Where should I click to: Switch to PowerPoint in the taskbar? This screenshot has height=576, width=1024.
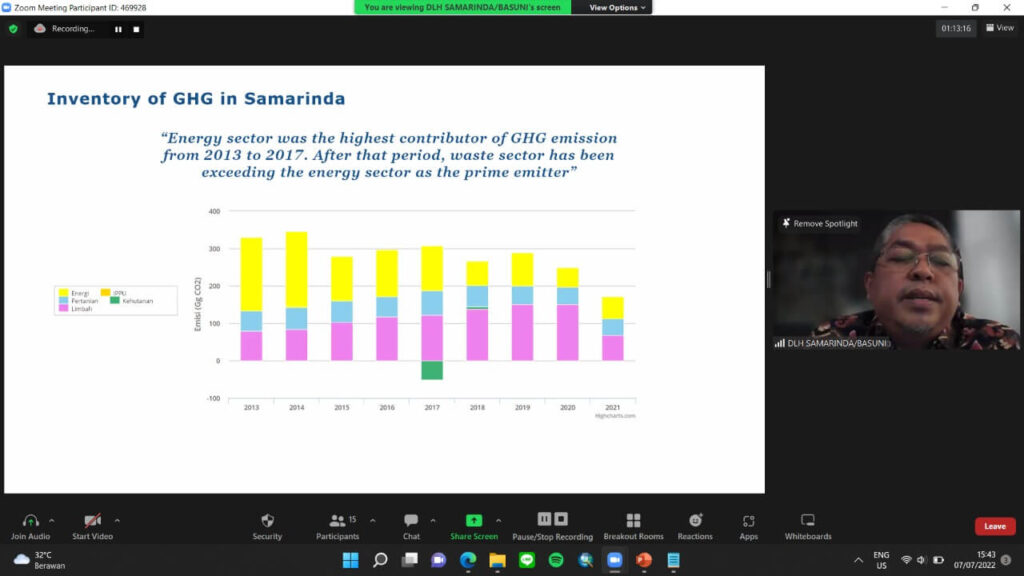tap(644, 560)
